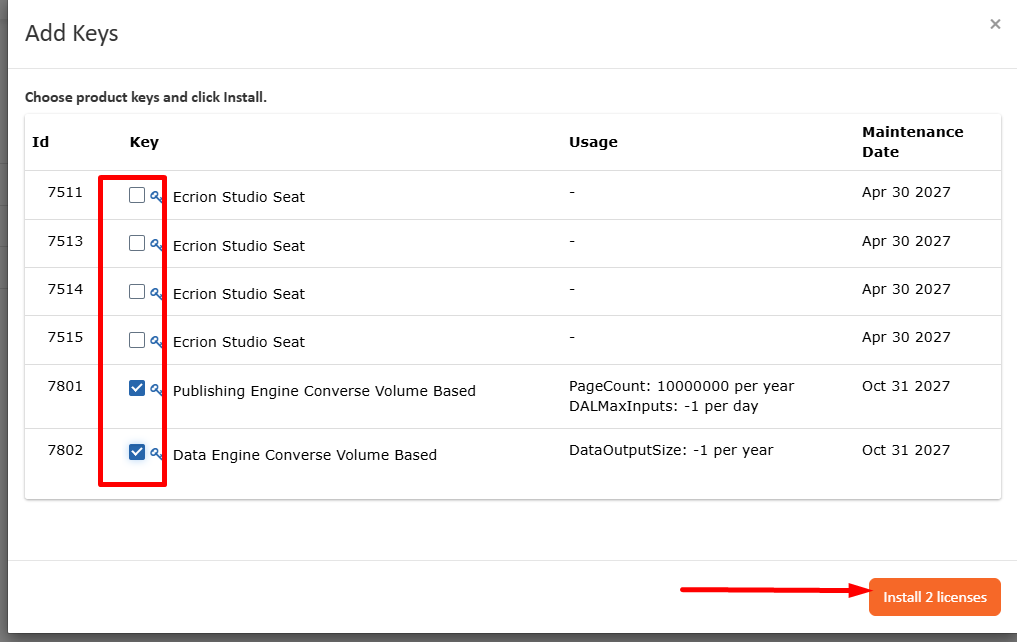Image resolution: width=1017 pixels, height=642 pixels.
Task: Select the Ecrion Studio Seat label in row 7511
Action: coord(239,197)
